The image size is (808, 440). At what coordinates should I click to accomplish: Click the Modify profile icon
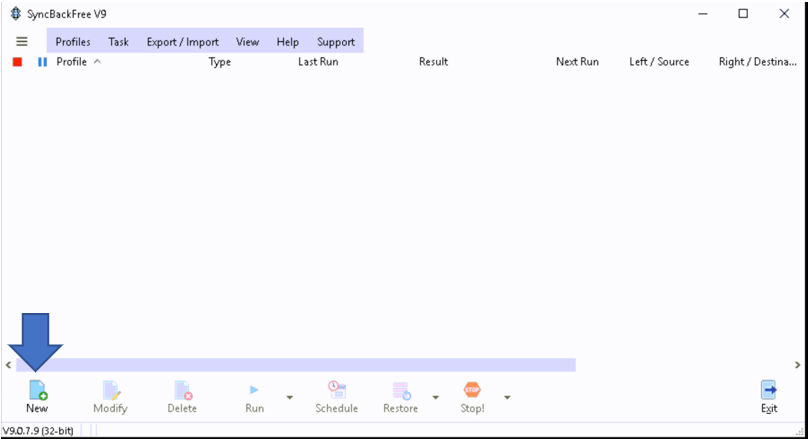[x=110, y=390]
